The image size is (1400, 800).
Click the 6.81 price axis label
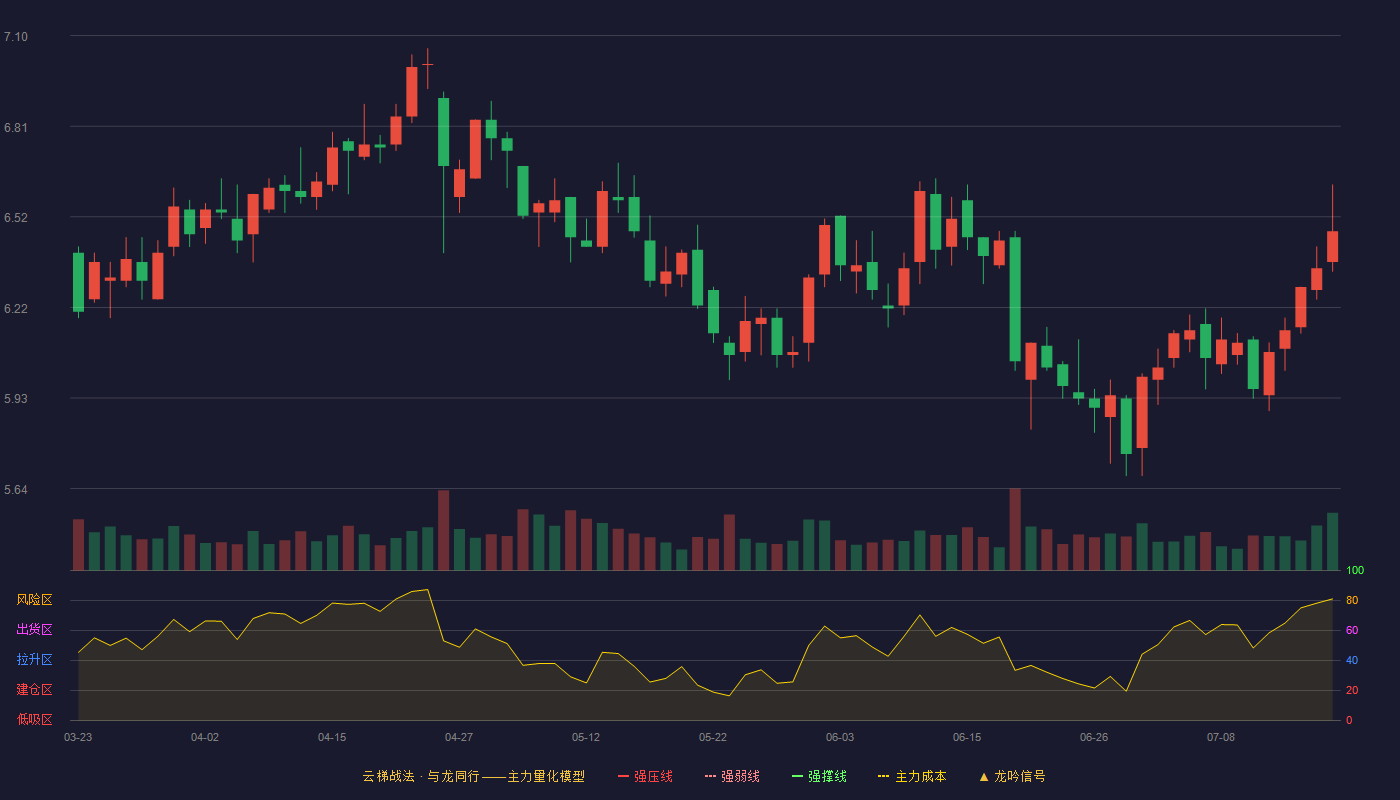(16, 128)
